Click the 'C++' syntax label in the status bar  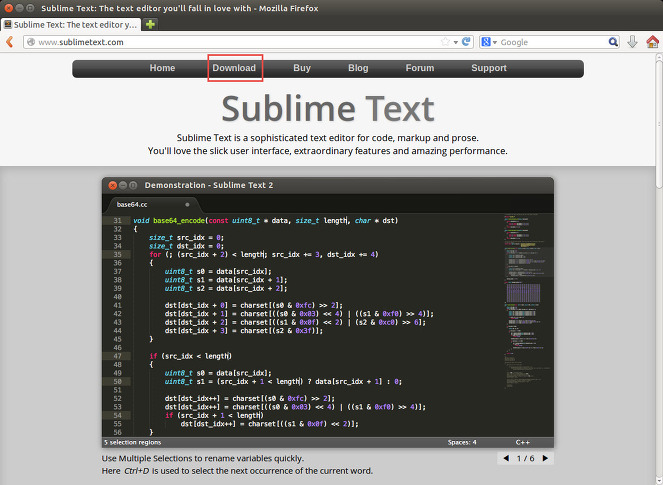(x=523, y=442)
